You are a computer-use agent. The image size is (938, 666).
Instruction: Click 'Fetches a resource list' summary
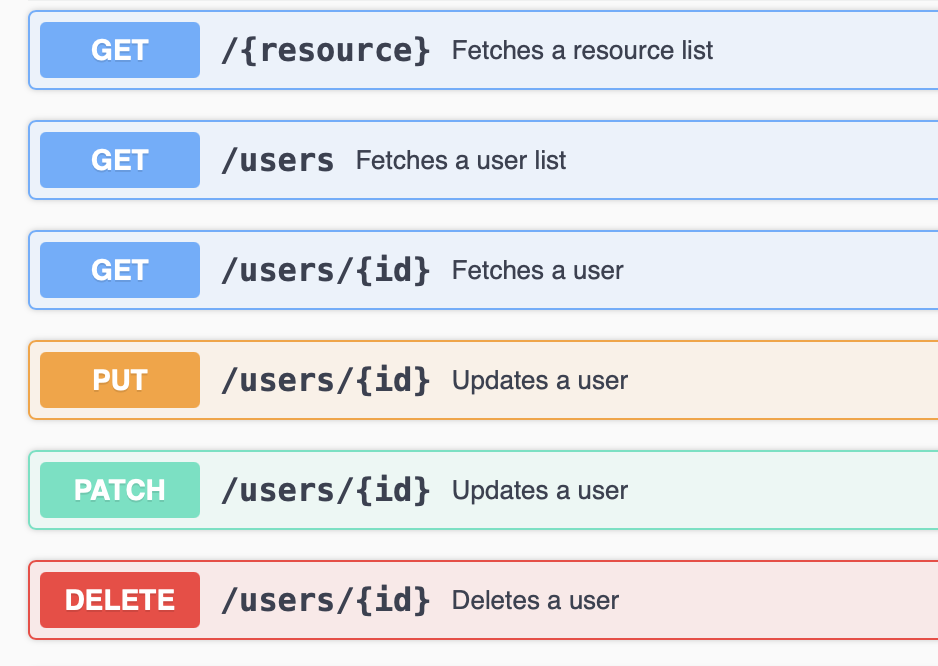pos(584,49)
